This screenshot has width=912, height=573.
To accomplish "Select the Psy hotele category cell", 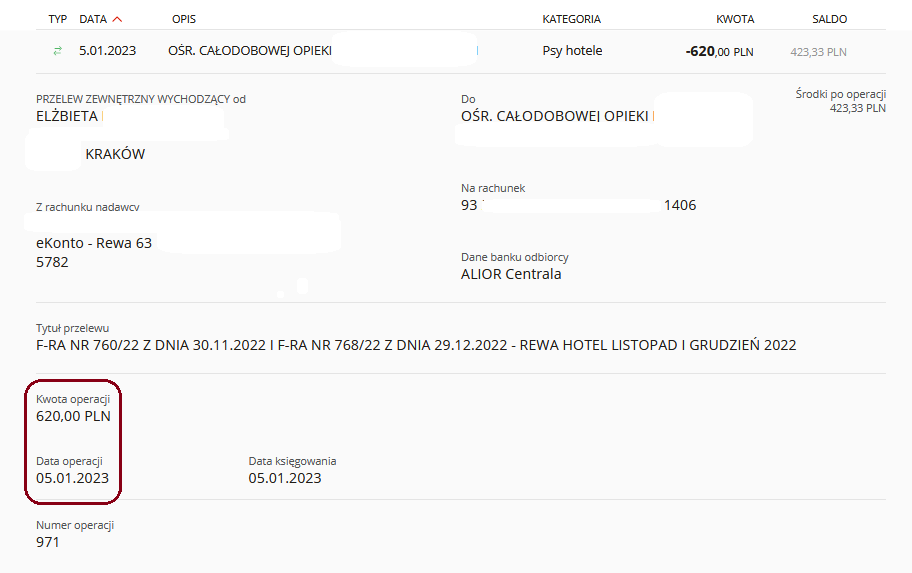I will (x=572, y=51).
